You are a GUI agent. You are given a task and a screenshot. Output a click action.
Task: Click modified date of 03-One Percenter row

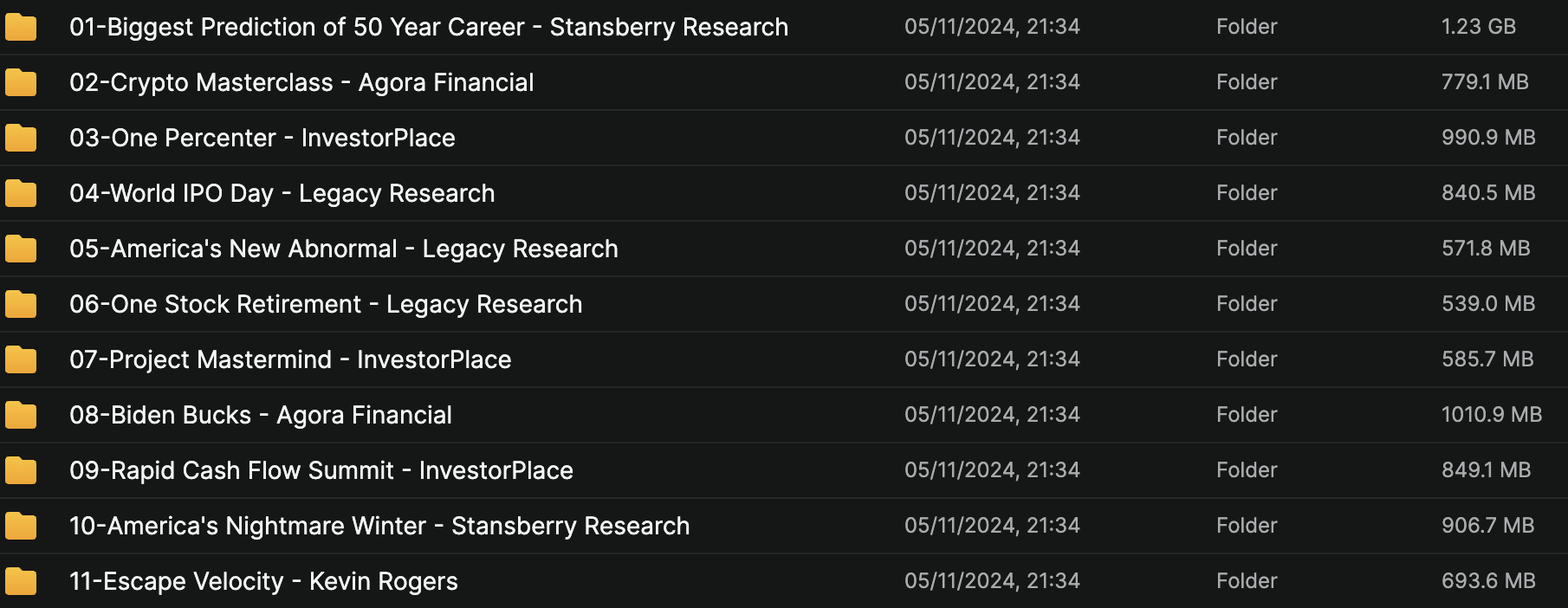pyautogui.click(x=992, y=138)
